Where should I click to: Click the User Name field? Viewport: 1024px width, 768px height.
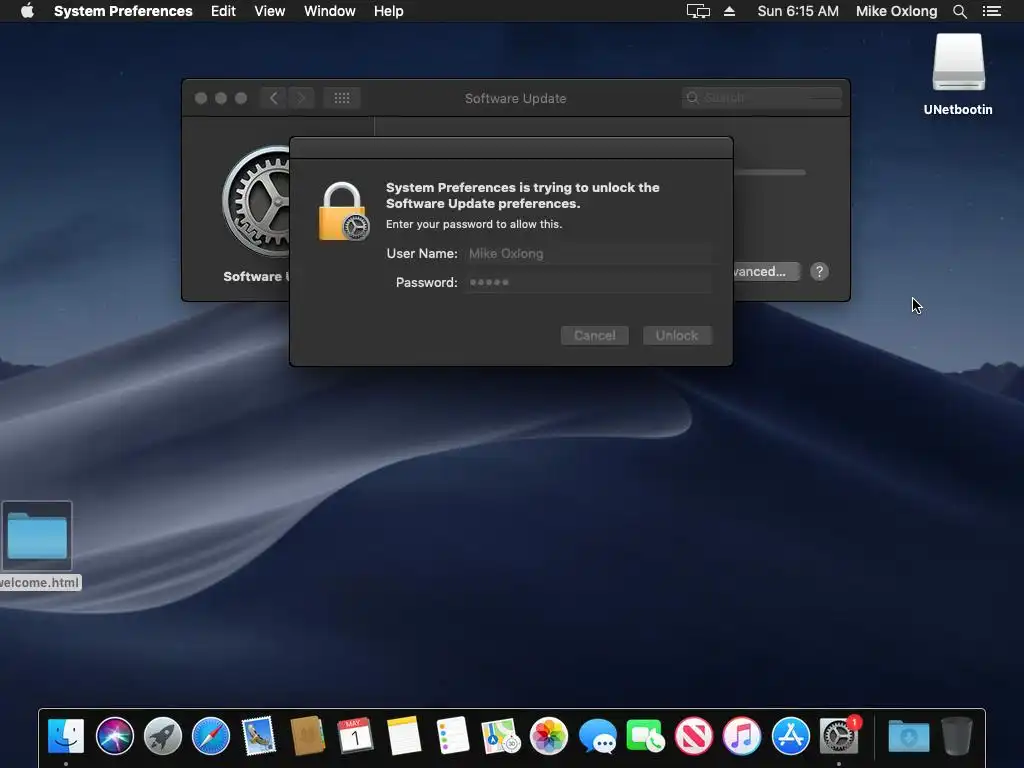pos(588,253)
